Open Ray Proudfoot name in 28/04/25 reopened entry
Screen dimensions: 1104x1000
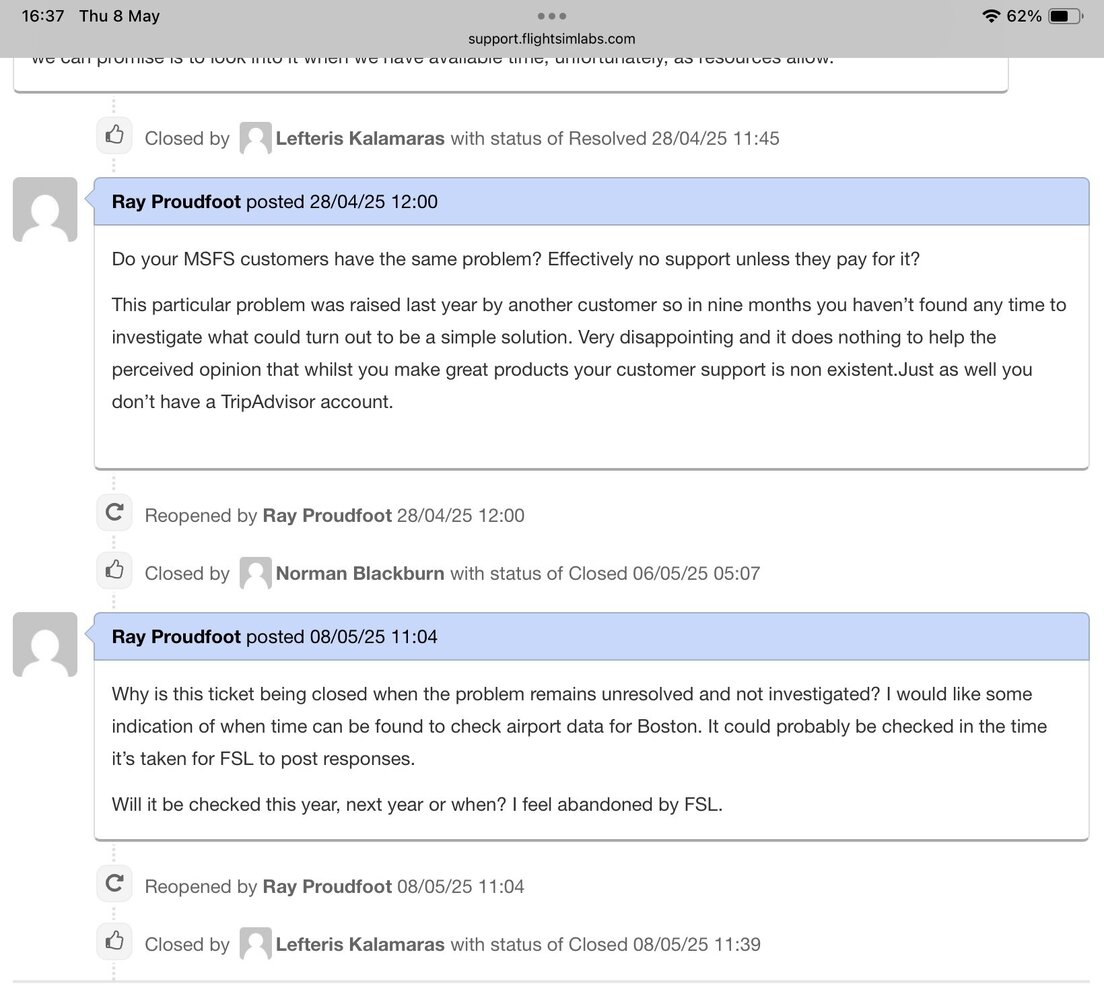327,516
